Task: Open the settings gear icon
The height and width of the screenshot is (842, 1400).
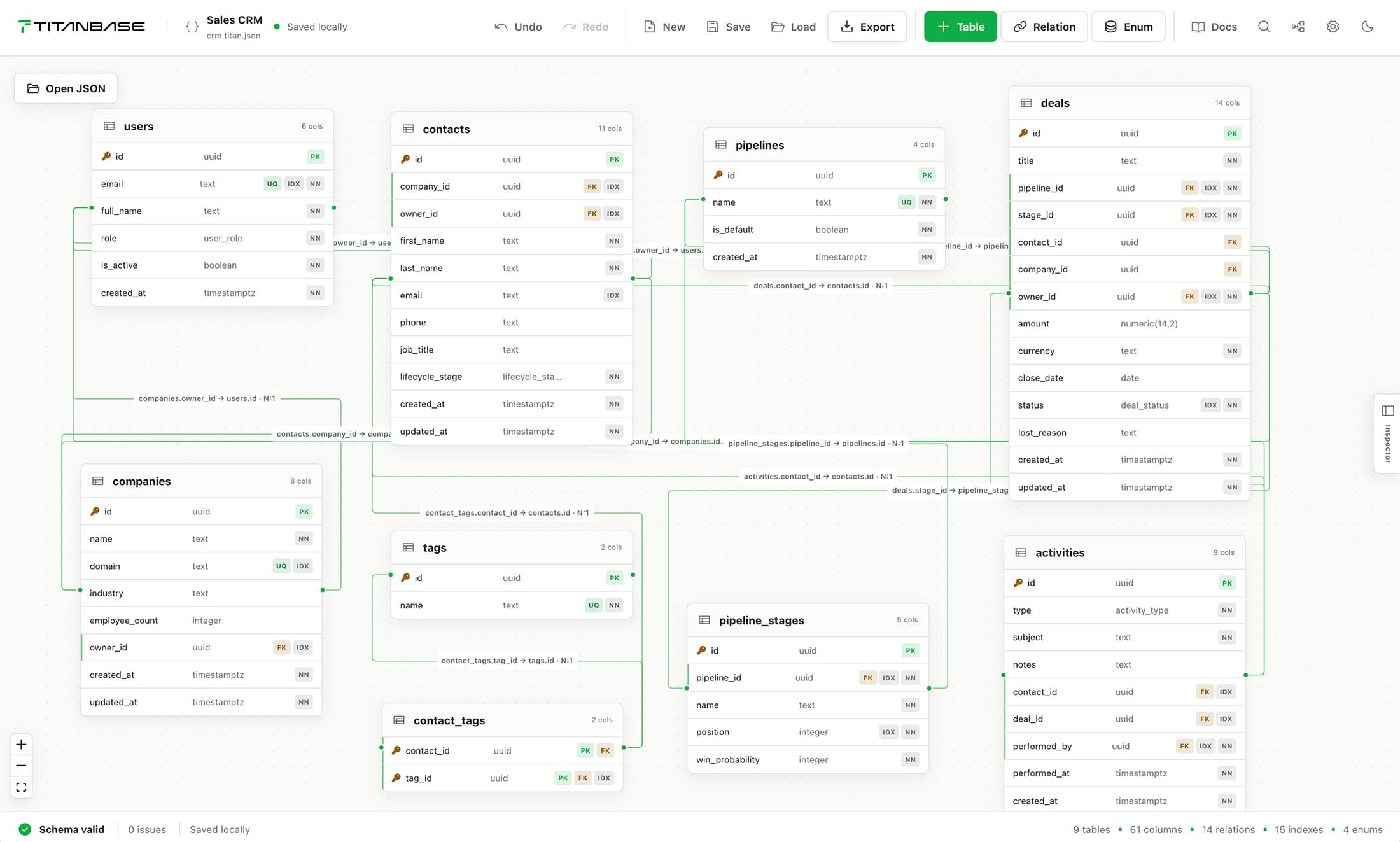Action: point(1333,27)
